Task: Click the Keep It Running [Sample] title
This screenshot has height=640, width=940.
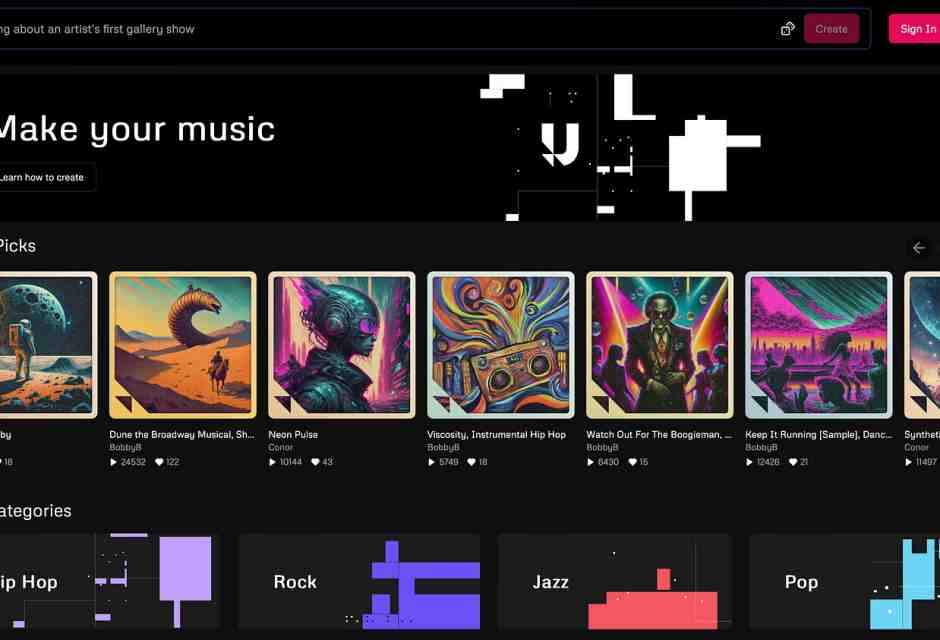Action: (818, 434)
